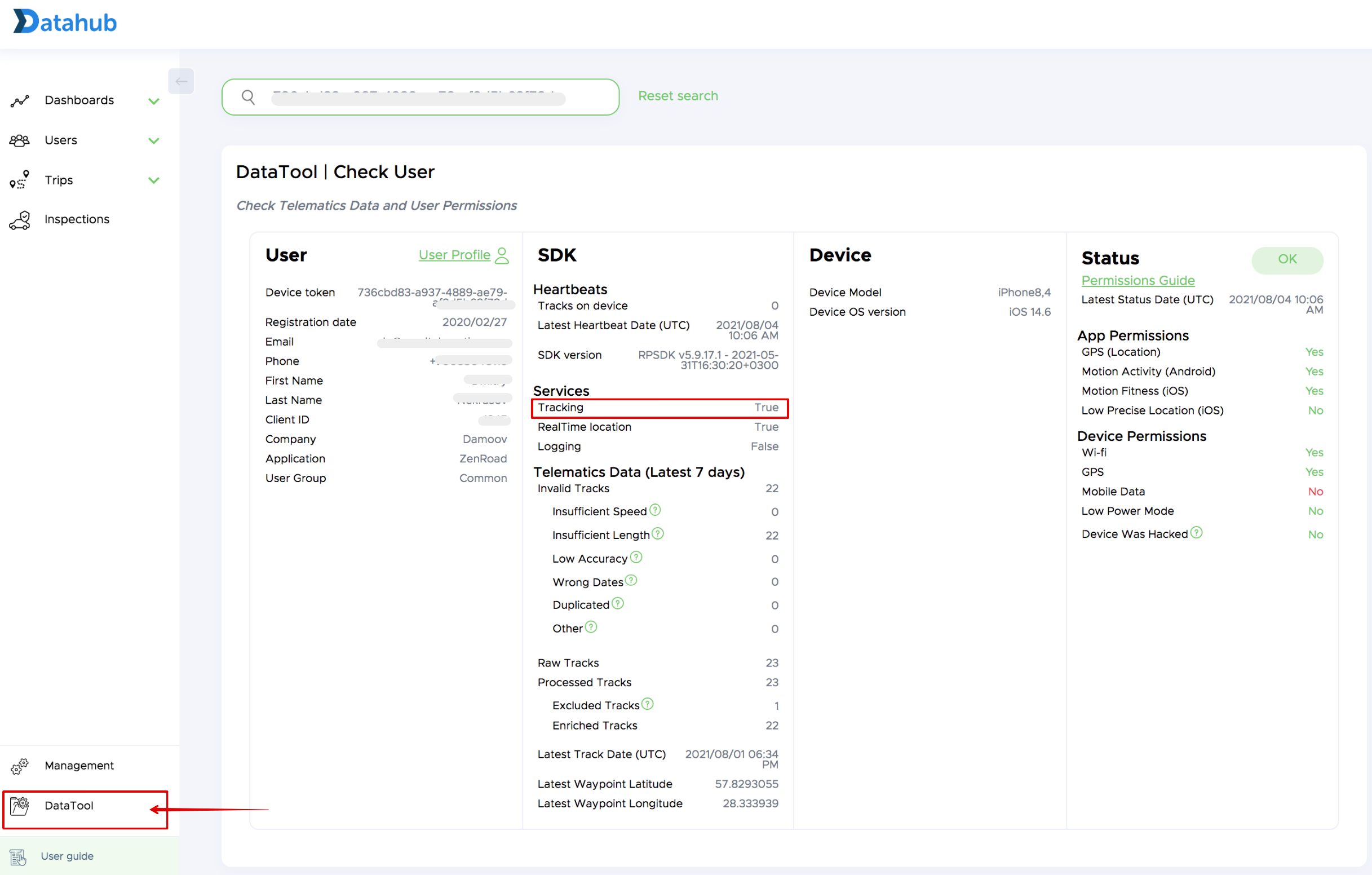Click the Users group icon
Screen dimensions: 1372x875
(x=19, y=140)
